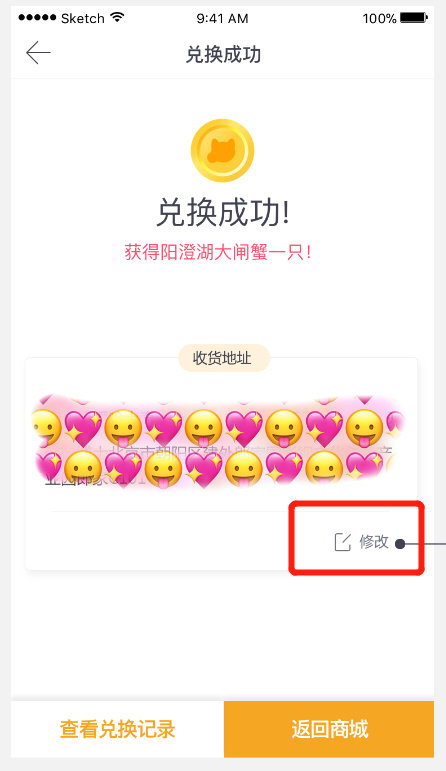The width and height of the screenshot is (446, 771).
Task: Tap the Wi-Fi icon in status bar
Action: coord(117,18)
